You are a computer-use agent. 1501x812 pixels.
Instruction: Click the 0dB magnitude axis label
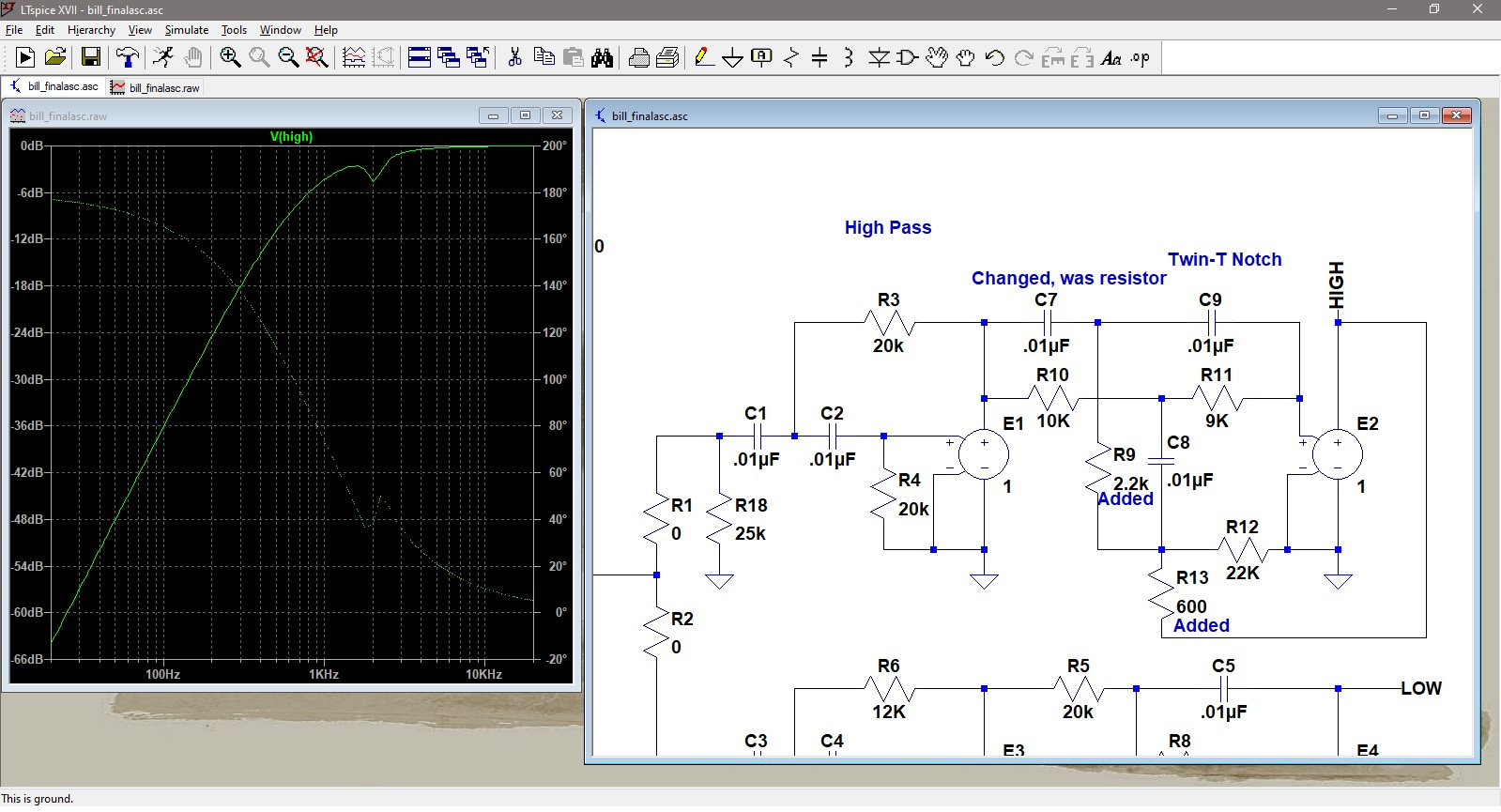(x=32, y=146)
